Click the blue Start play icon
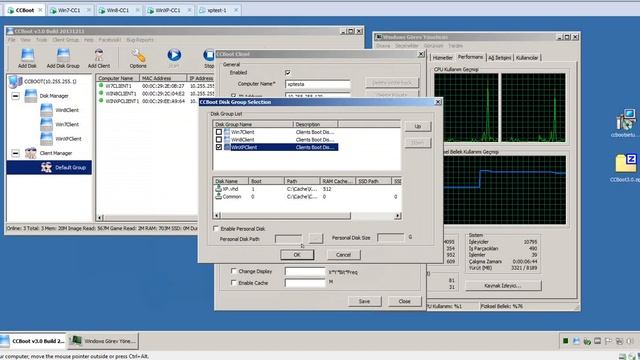 pos(174,55)
